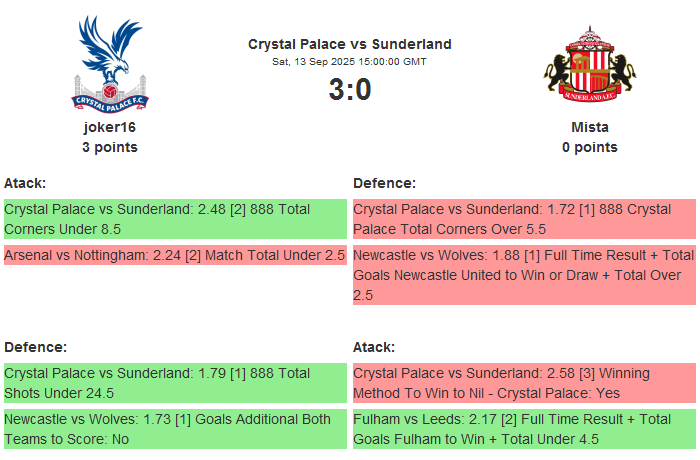The image size is (700, 460).
Task: Click the Sunderland club crest
Action: tap(590, 65)
